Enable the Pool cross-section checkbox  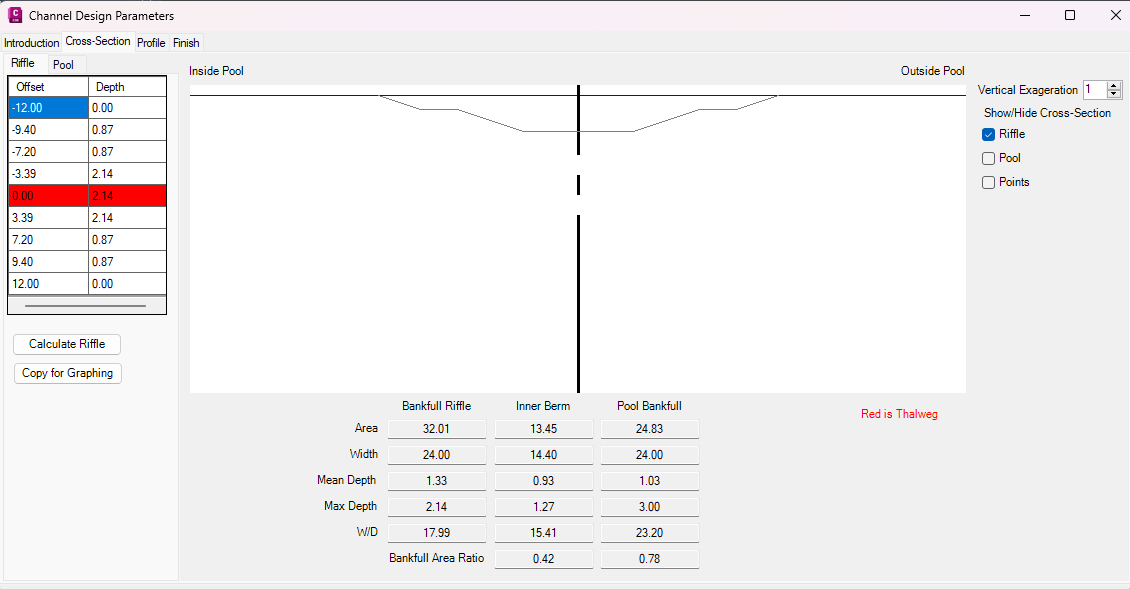988,158
